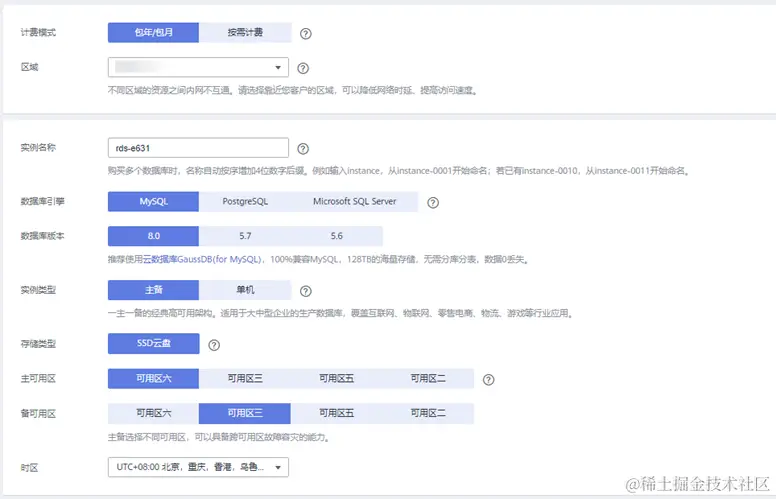
Task: Click the rds-e631 instance name field
Action: pyautogui.click(x=198, y=148)
